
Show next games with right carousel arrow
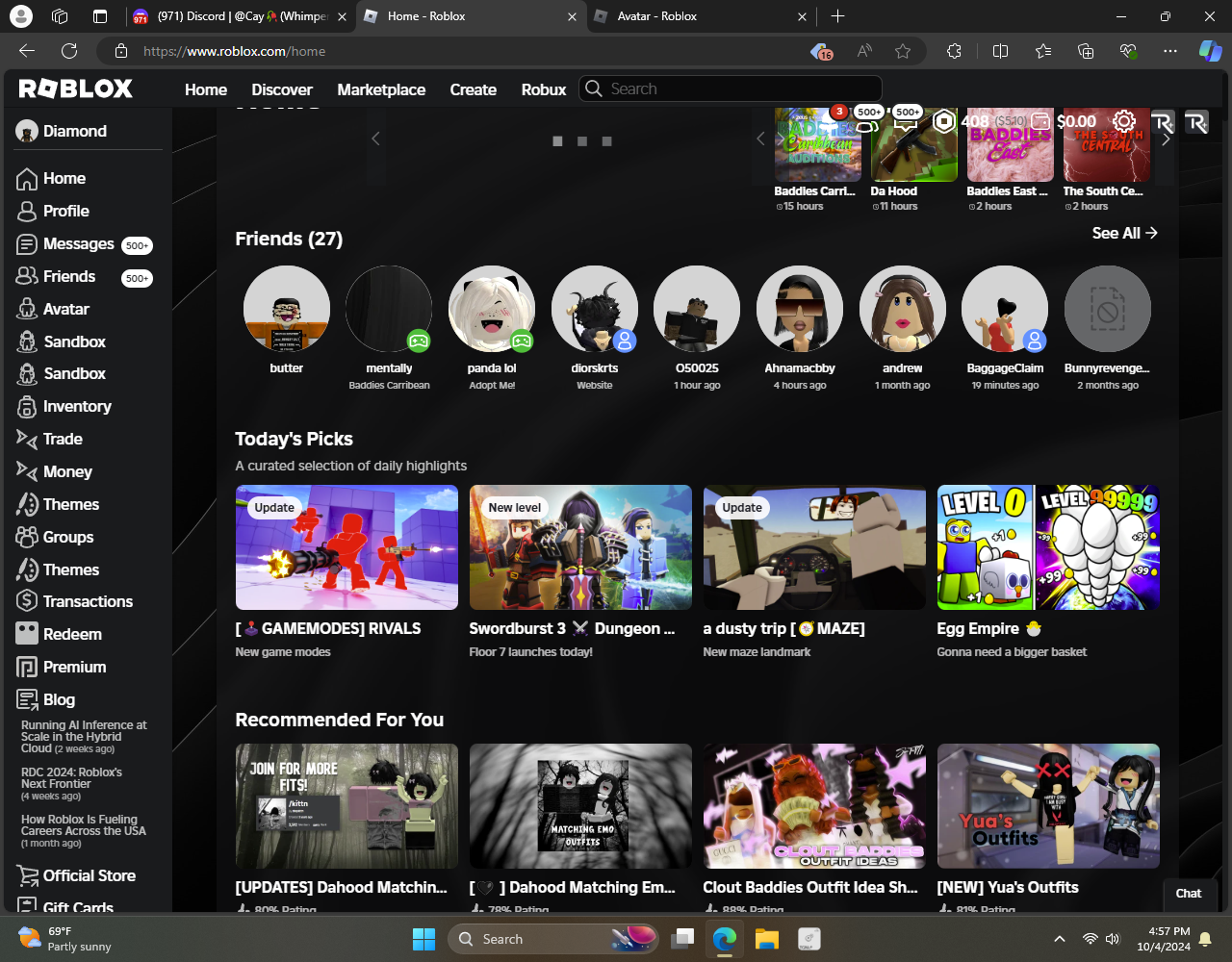click(x=1166, y=139)
